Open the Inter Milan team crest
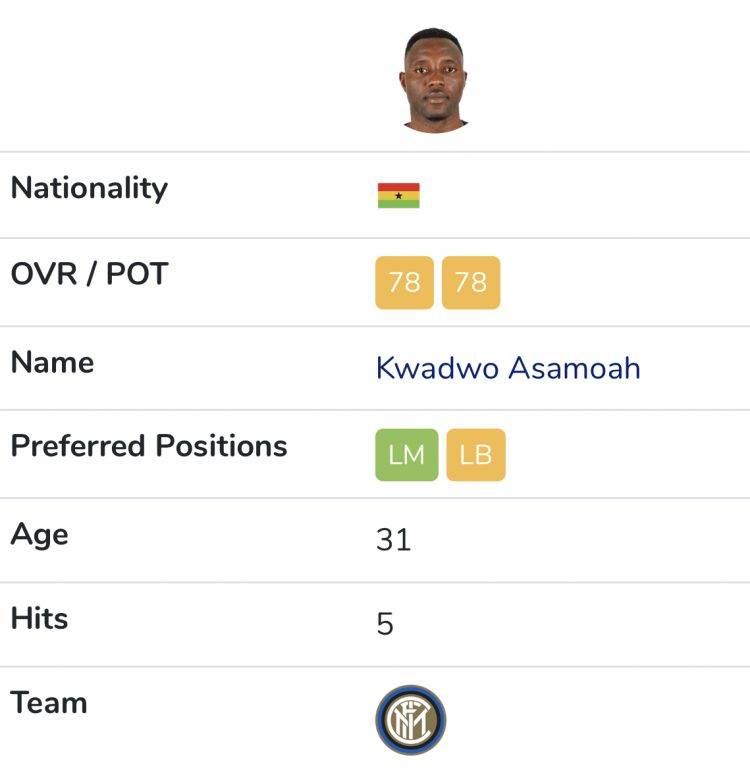This screenshot has width=750, height=773. point(410,720)
